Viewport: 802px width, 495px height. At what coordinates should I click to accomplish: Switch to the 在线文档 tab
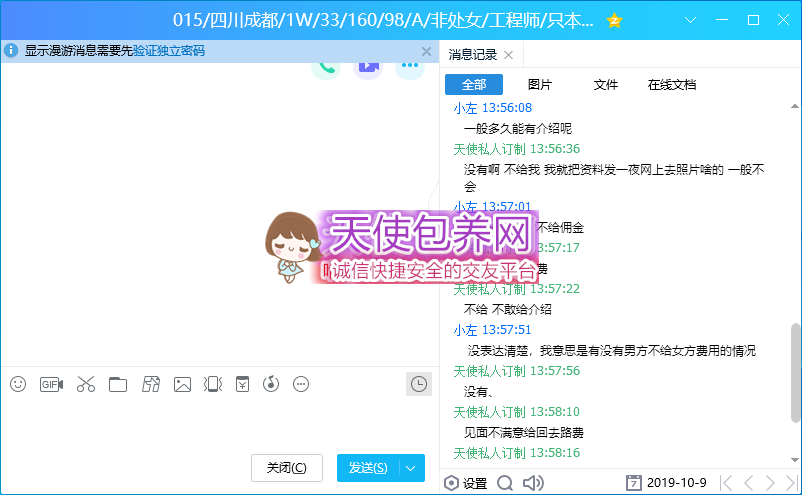(x=672, y=84)
